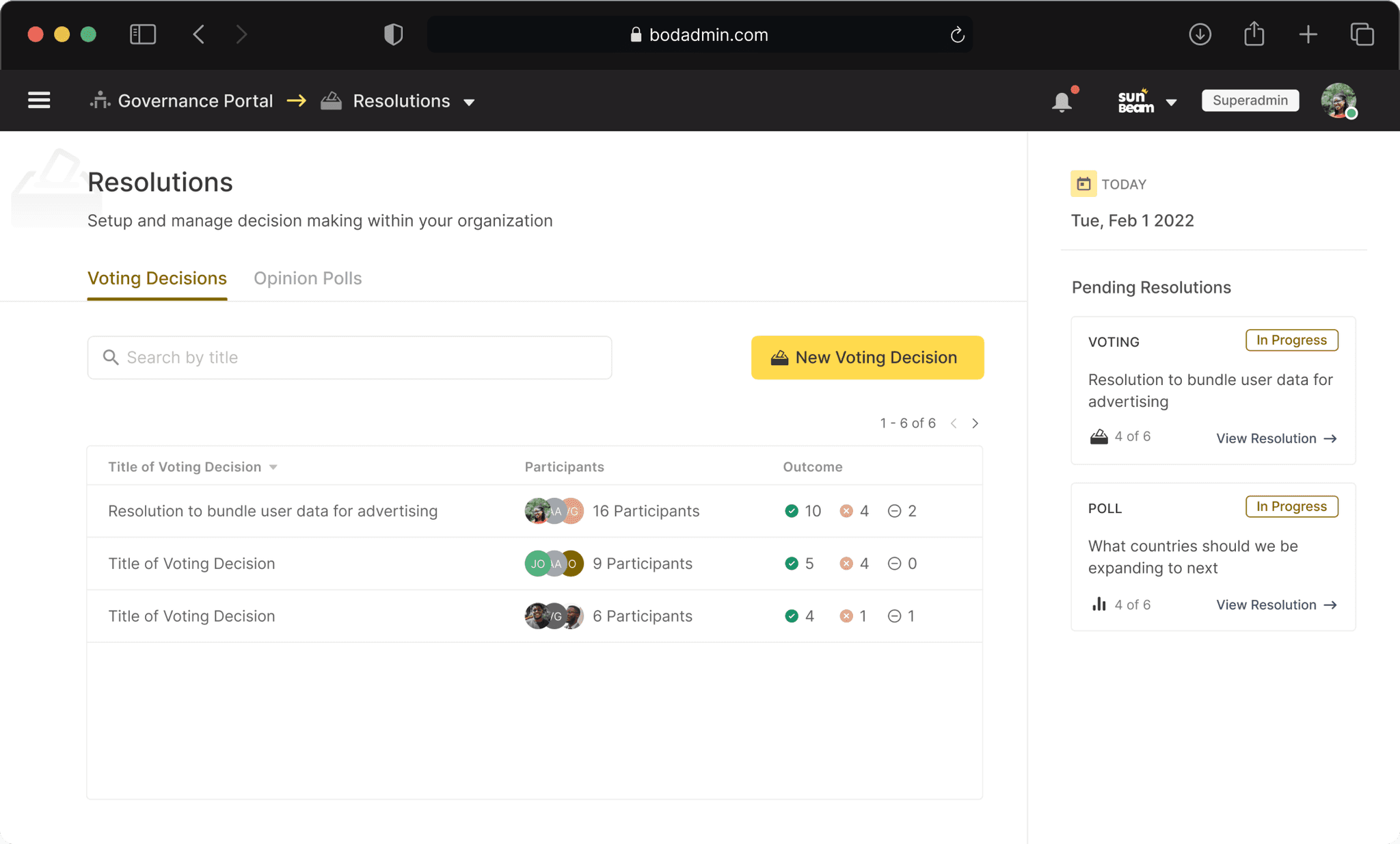Open the hamburger navigation menu
The image size is (1400, 844).
pyautogui.click(x=39, y=101)
